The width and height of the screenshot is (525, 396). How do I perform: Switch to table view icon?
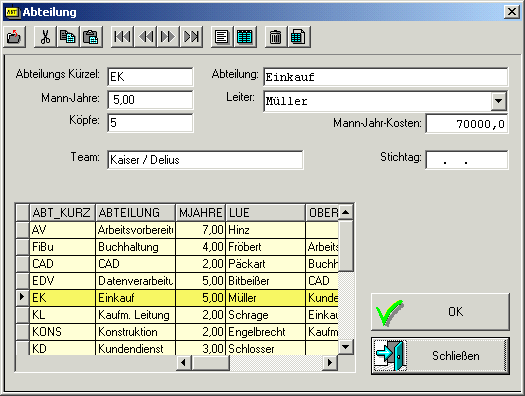tap(245, 37)
